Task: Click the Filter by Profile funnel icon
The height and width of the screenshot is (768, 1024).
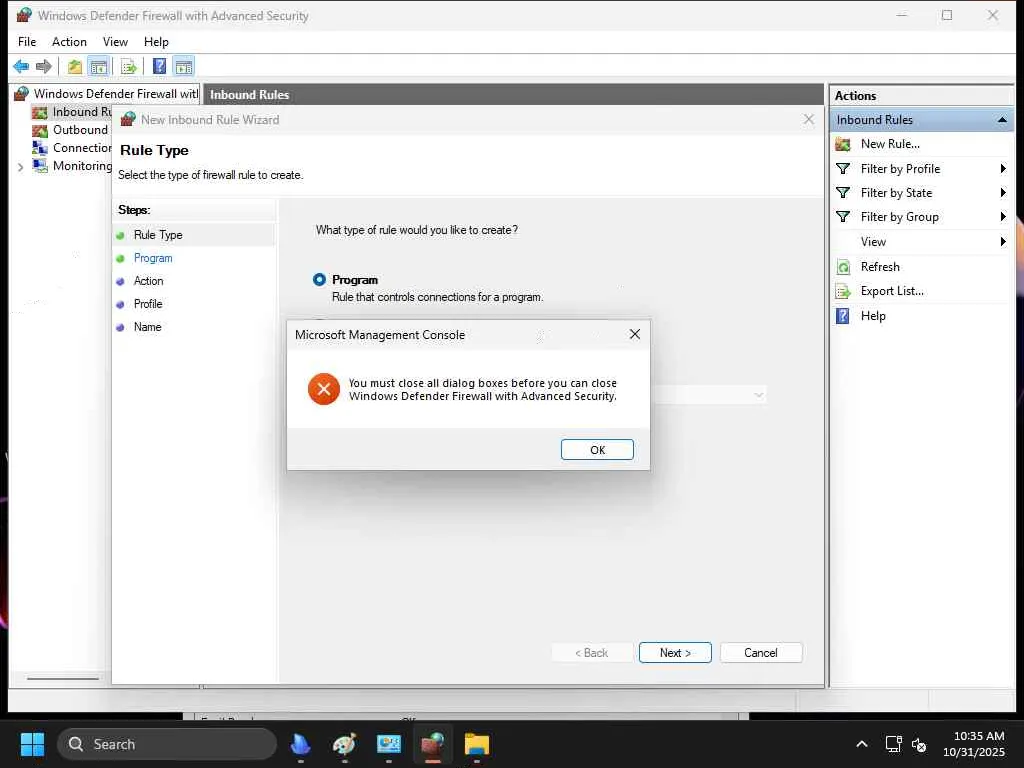Action: pos(843,168)
